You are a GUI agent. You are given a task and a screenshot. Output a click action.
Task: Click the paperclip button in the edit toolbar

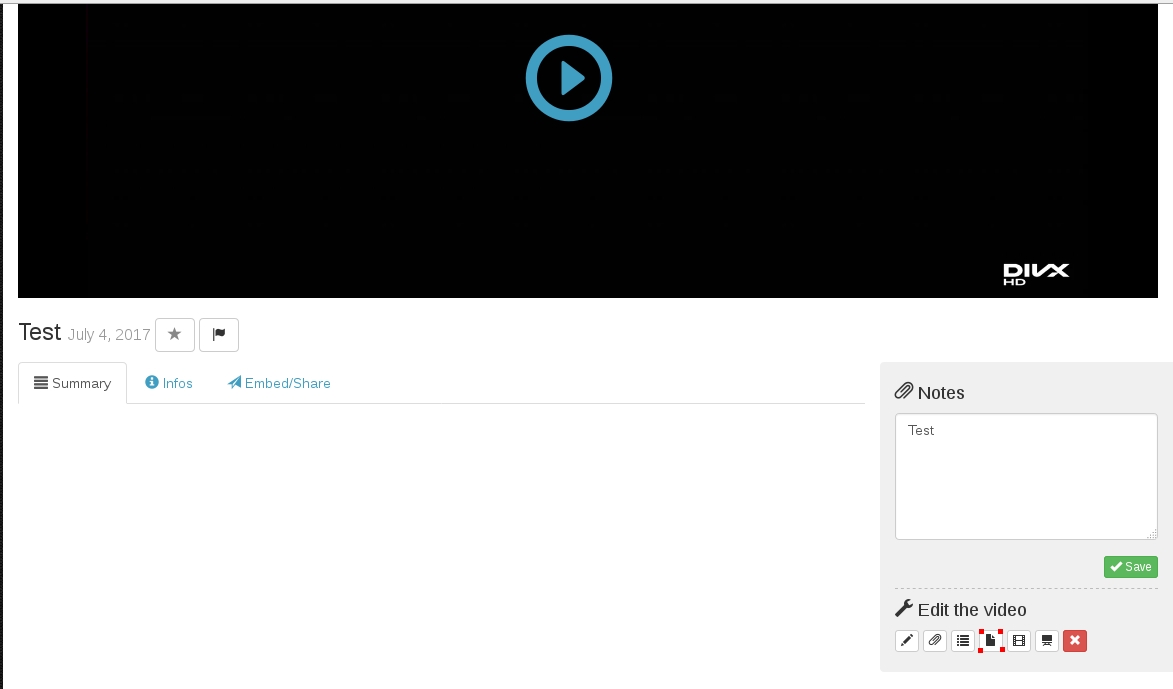[x=934, y=641]
